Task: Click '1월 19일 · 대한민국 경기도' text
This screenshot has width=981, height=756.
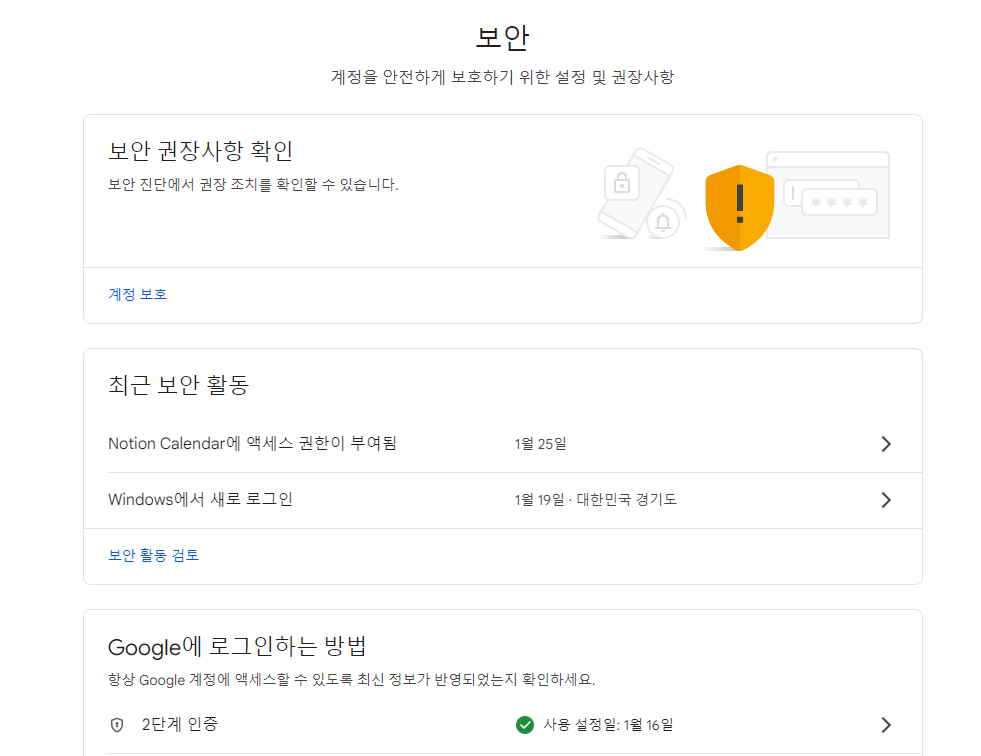Action: tap(596, 499)
